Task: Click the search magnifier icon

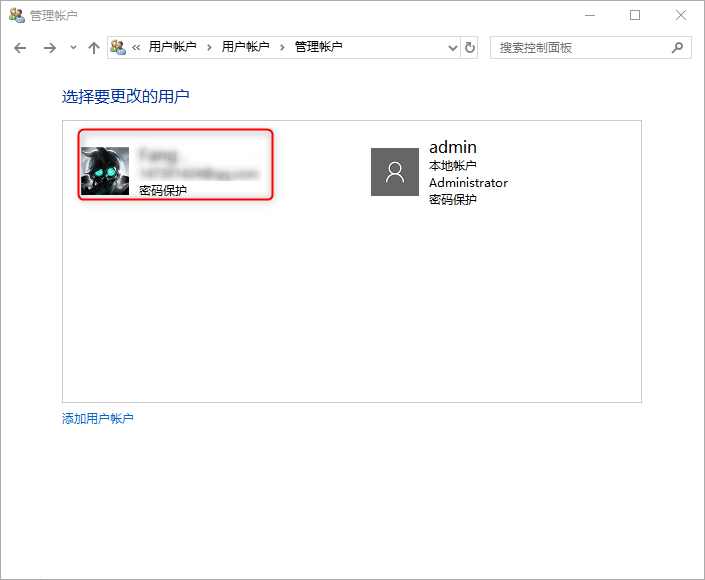Action: click(677, 48)
